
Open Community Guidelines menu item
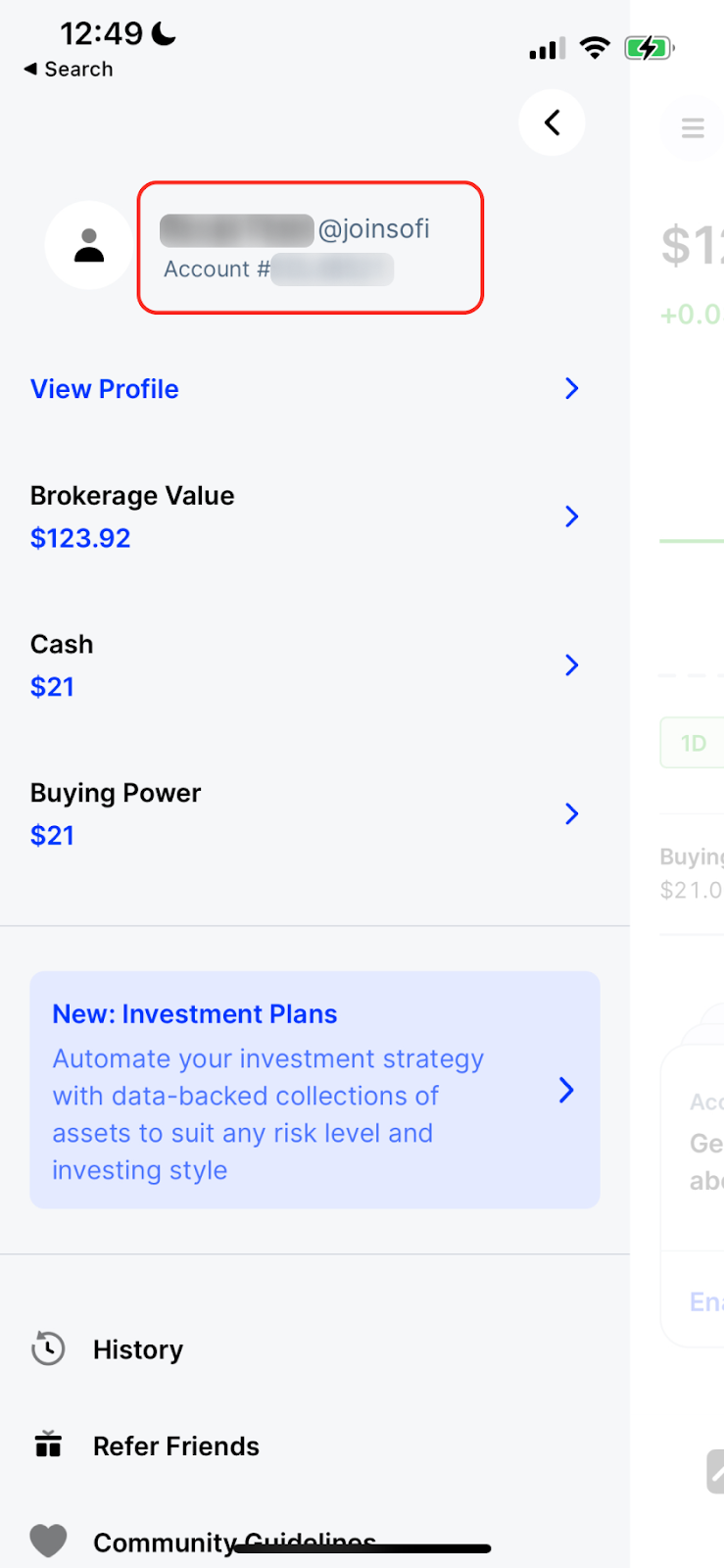click(x=234, y=1543)
